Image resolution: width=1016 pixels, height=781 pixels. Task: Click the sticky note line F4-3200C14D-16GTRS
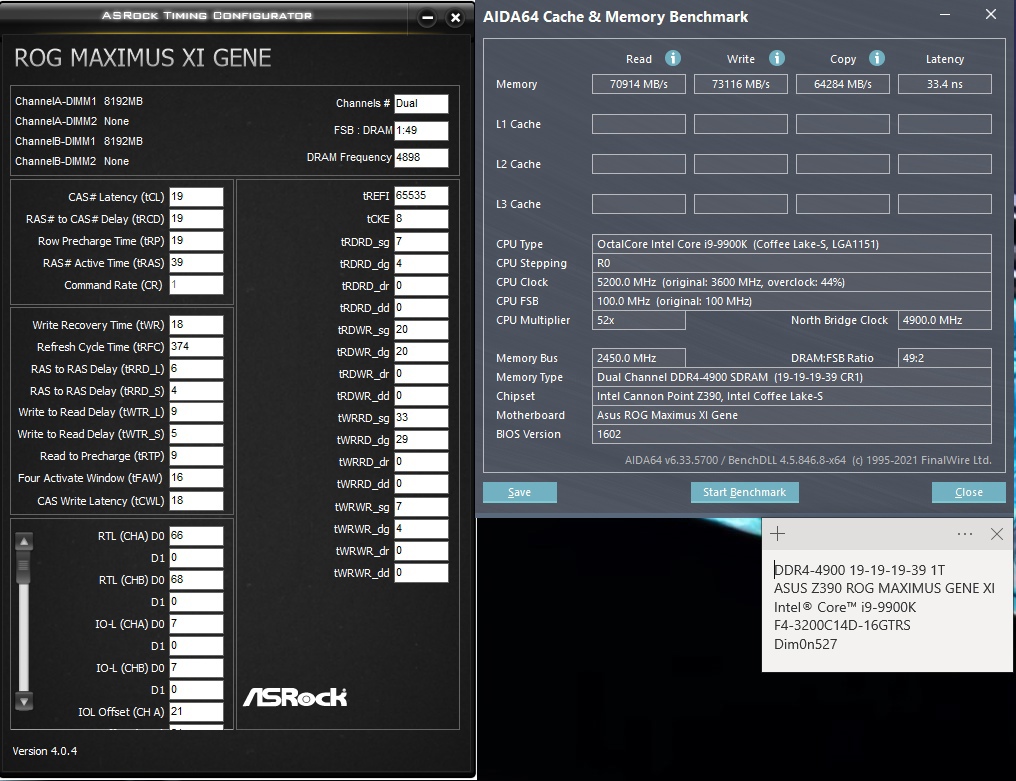(x=842, y=625)
